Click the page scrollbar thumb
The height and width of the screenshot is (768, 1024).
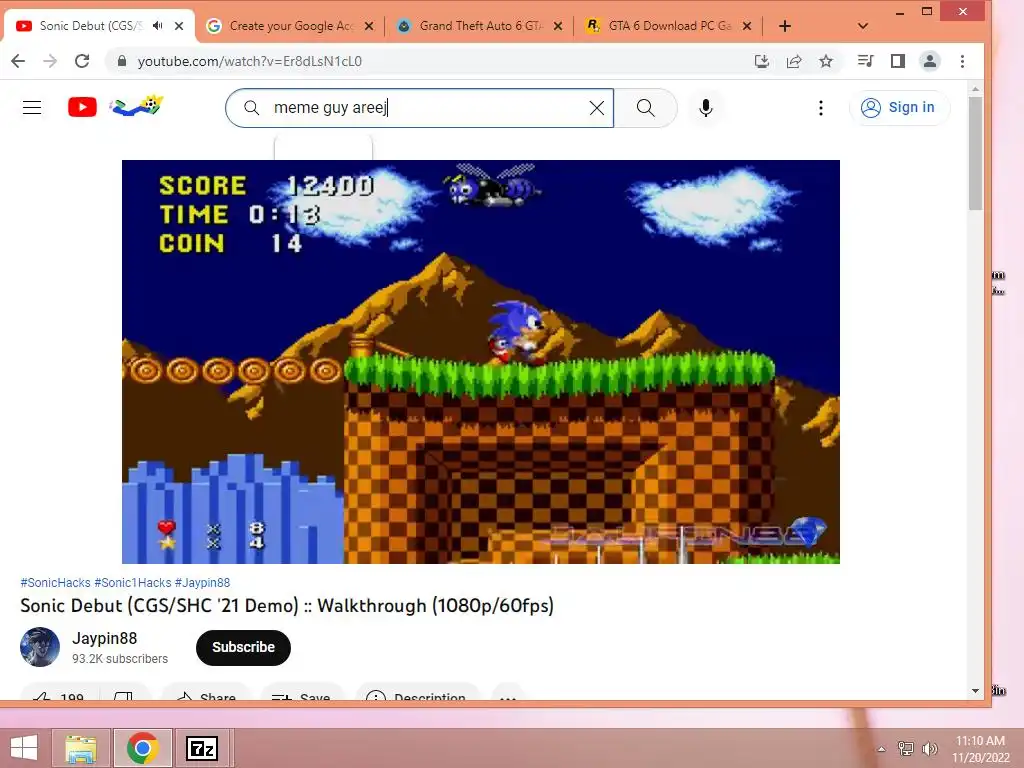(975, 153)
